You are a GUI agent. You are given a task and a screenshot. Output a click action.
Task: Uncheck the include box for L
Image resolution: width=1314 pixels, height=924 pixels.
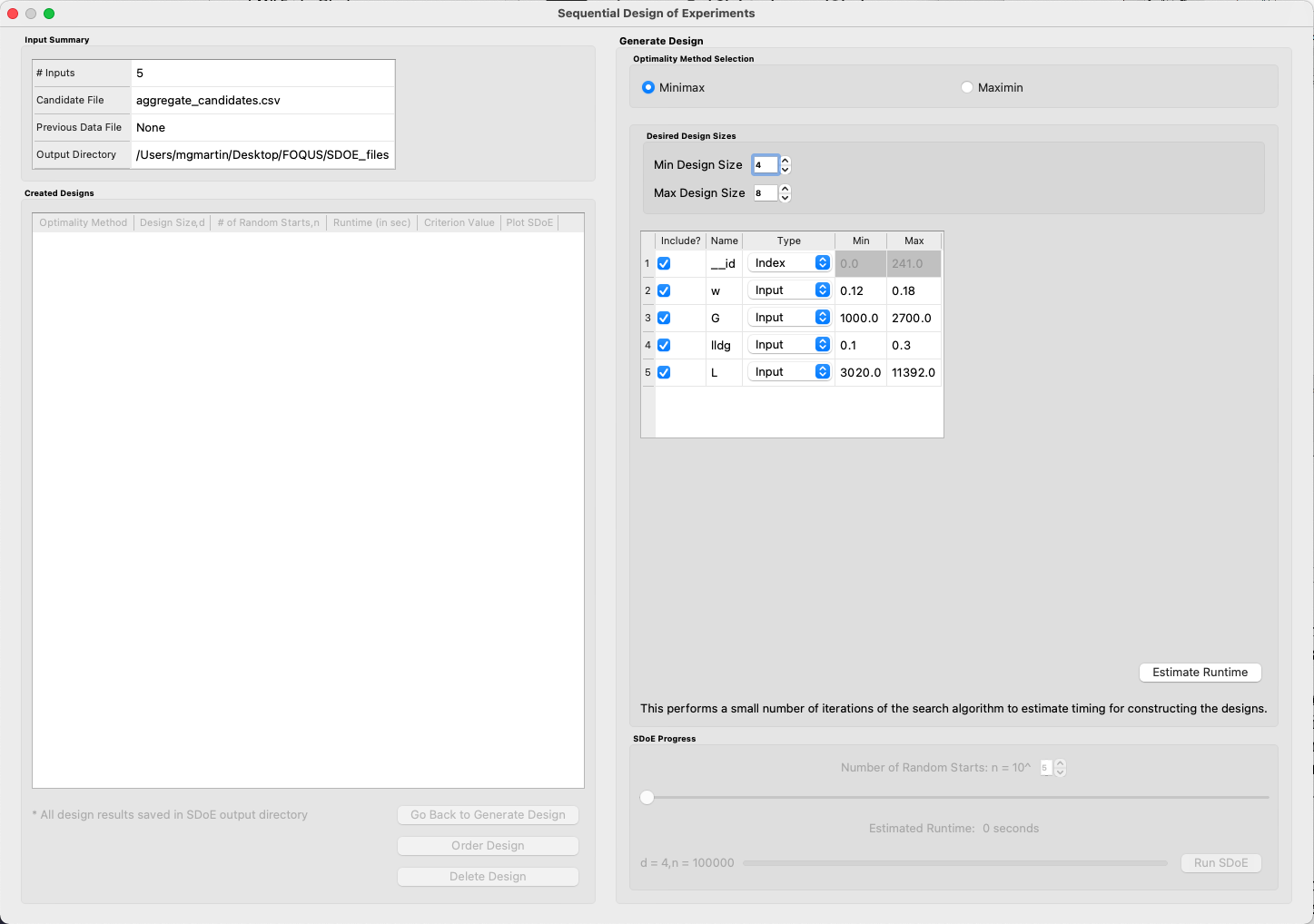click(664, 372)
